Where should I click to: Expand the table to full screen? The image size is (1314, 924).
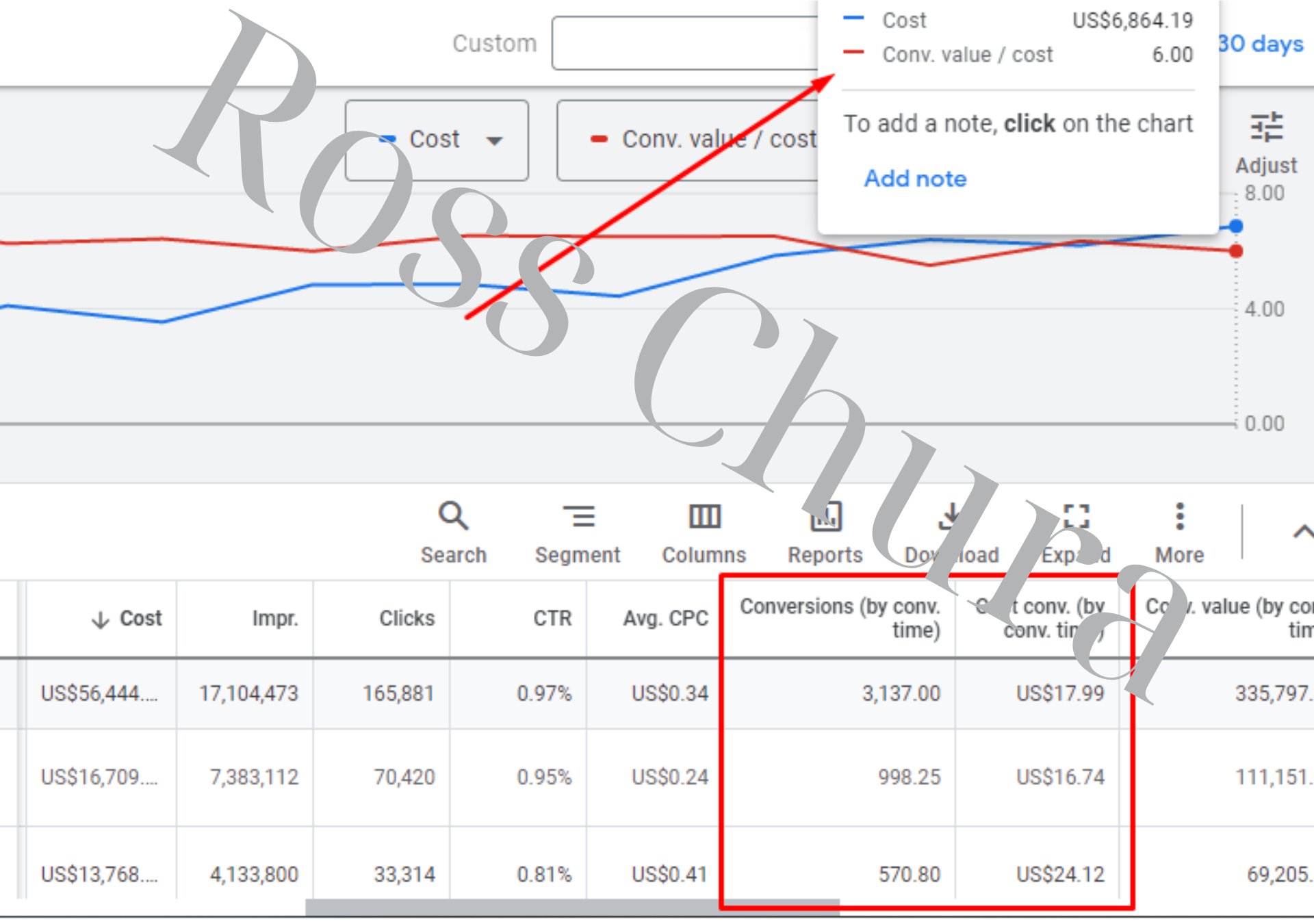(x=1076, y=533)
